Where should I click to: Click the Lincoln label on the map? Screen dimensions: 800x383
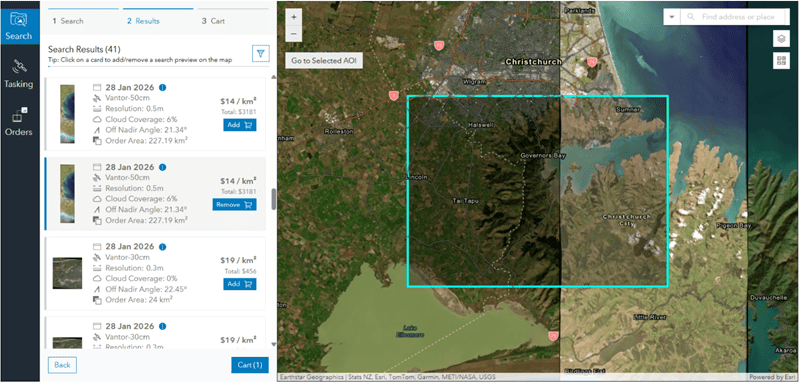[416, 177]
